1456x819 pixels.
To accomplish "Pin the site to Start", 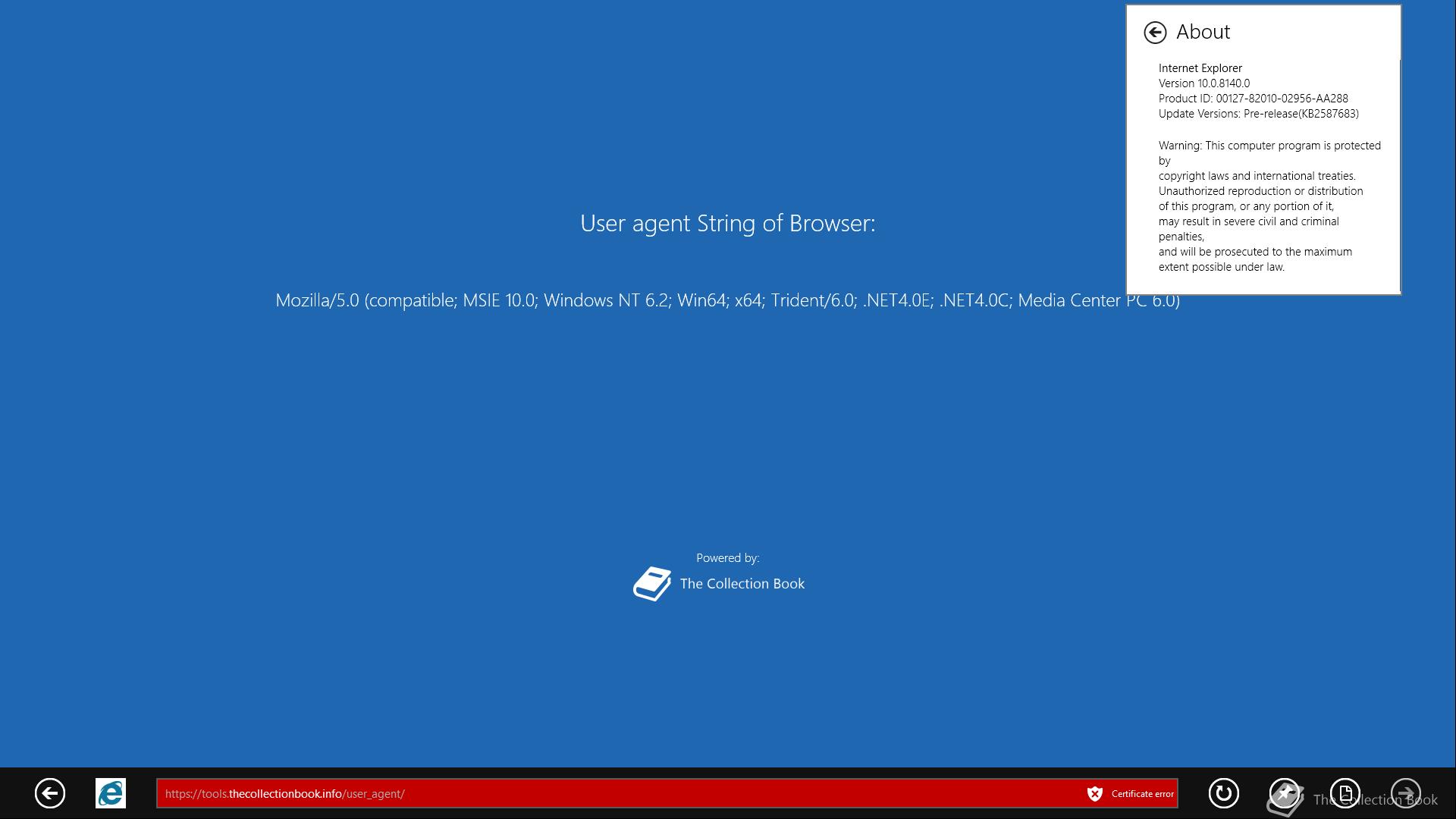I will point(1284,793).
